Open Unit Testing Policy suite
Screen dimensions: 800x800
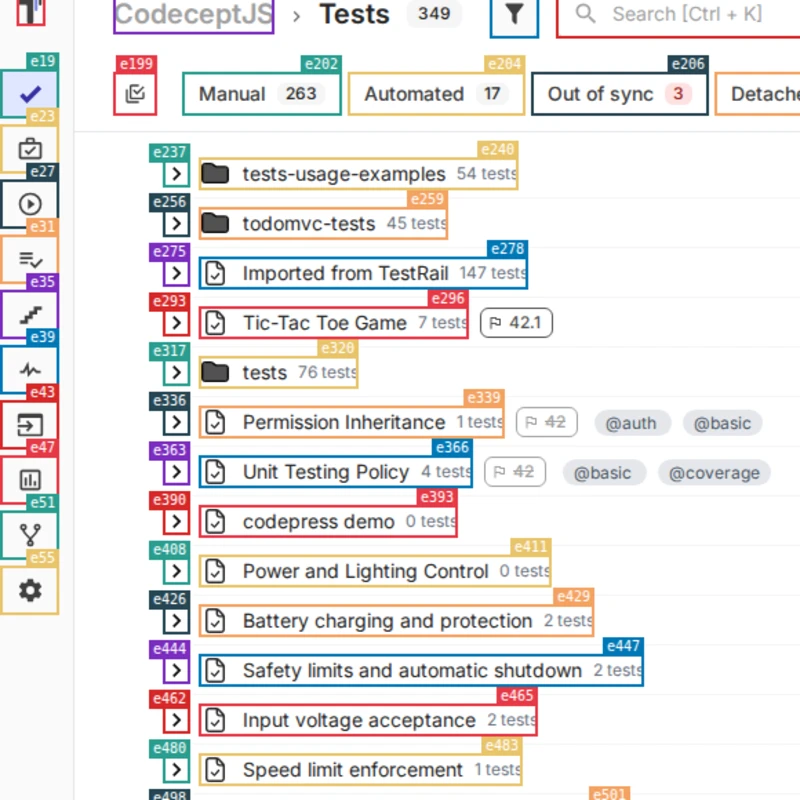point(335,471)
